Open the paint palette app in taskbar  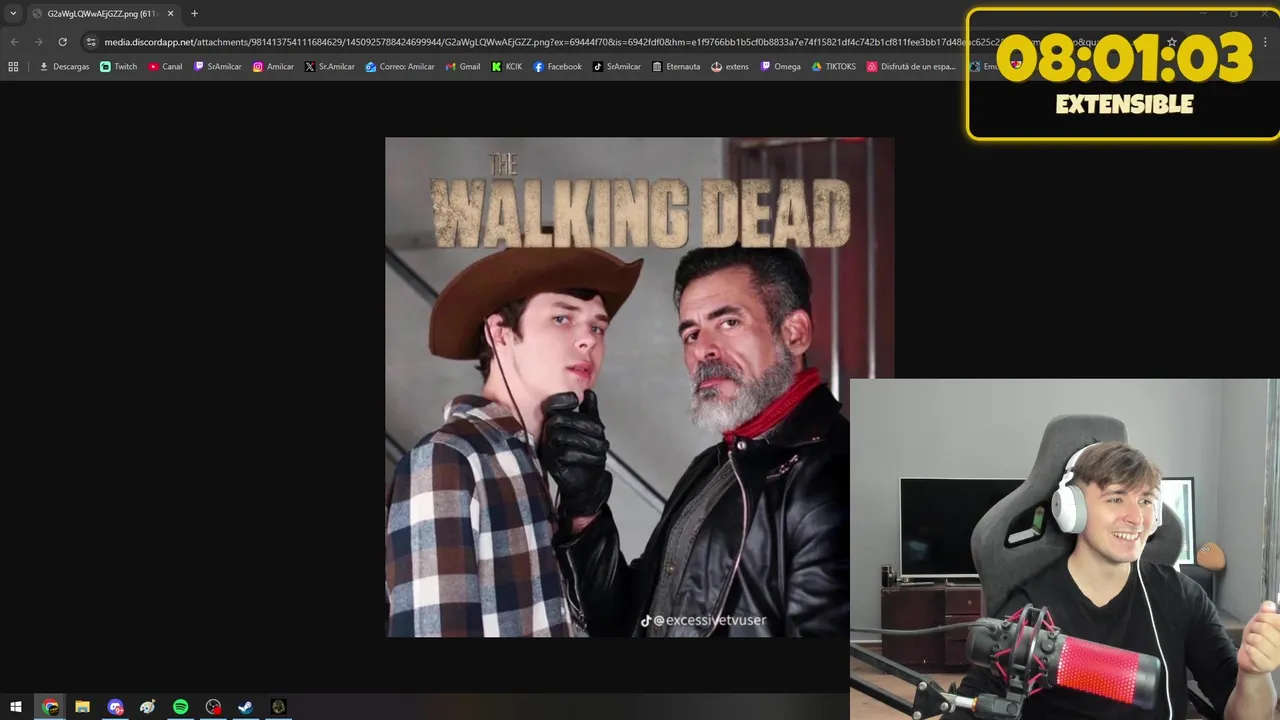148,707
